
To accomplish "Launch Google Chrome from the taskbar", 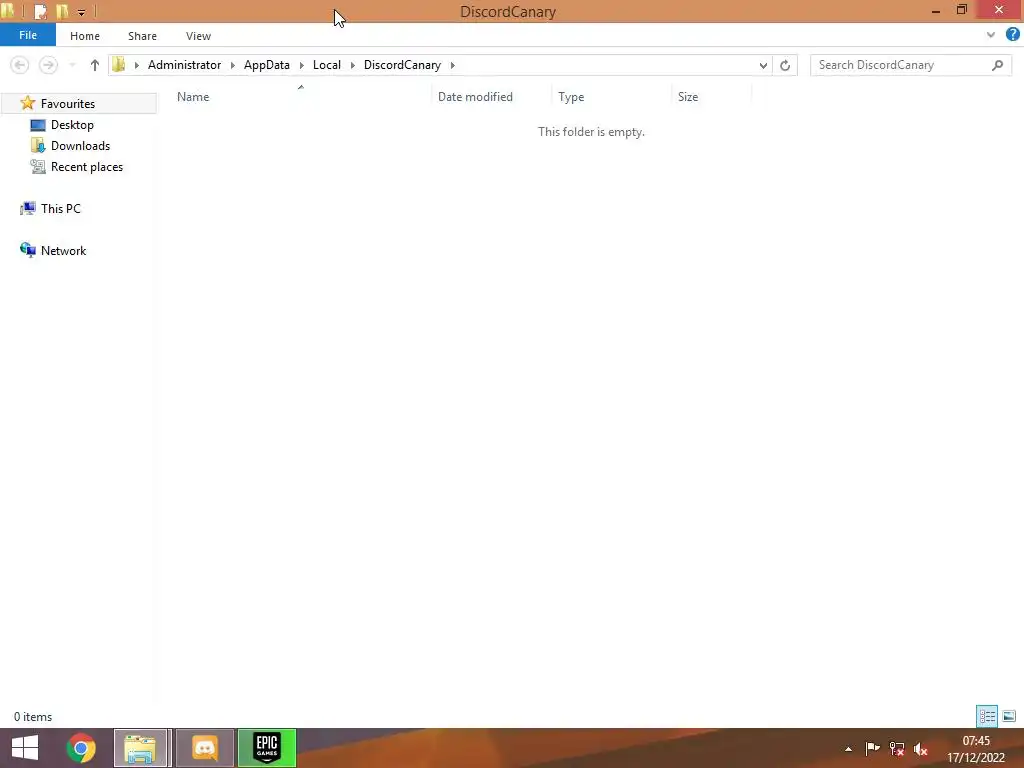I will point(81,748).
